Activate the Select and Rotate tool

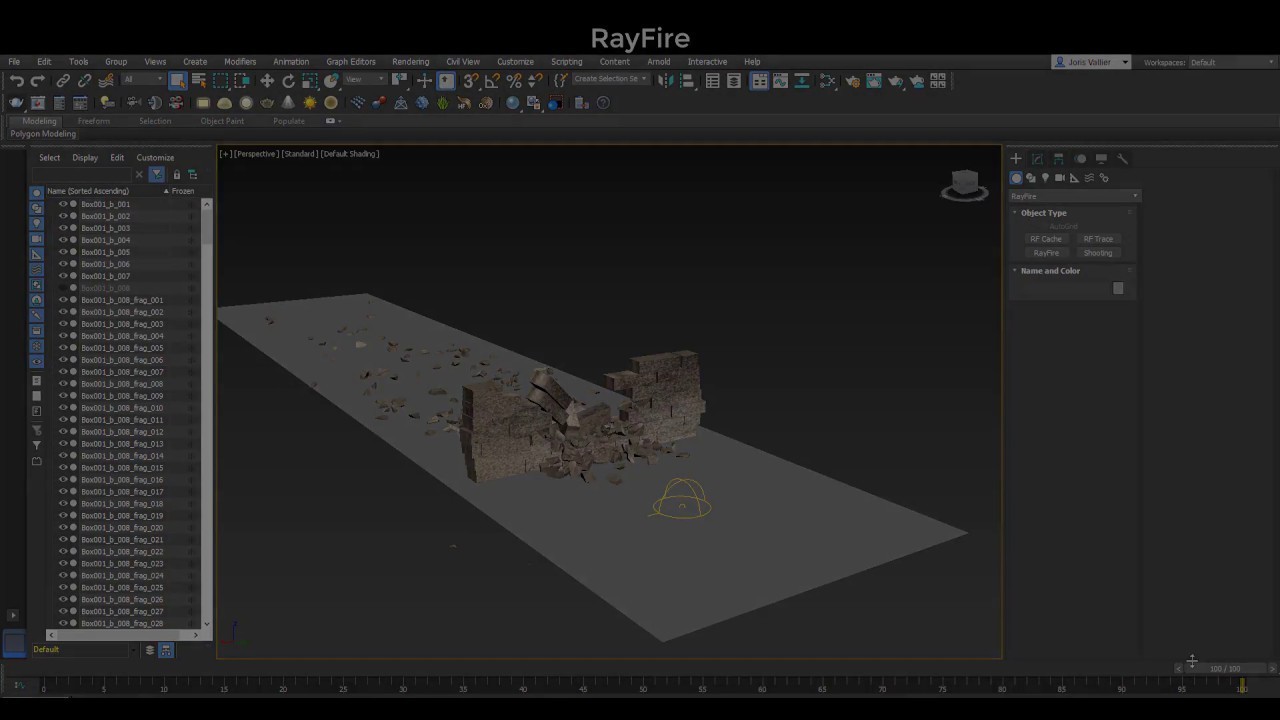point(289,81)
